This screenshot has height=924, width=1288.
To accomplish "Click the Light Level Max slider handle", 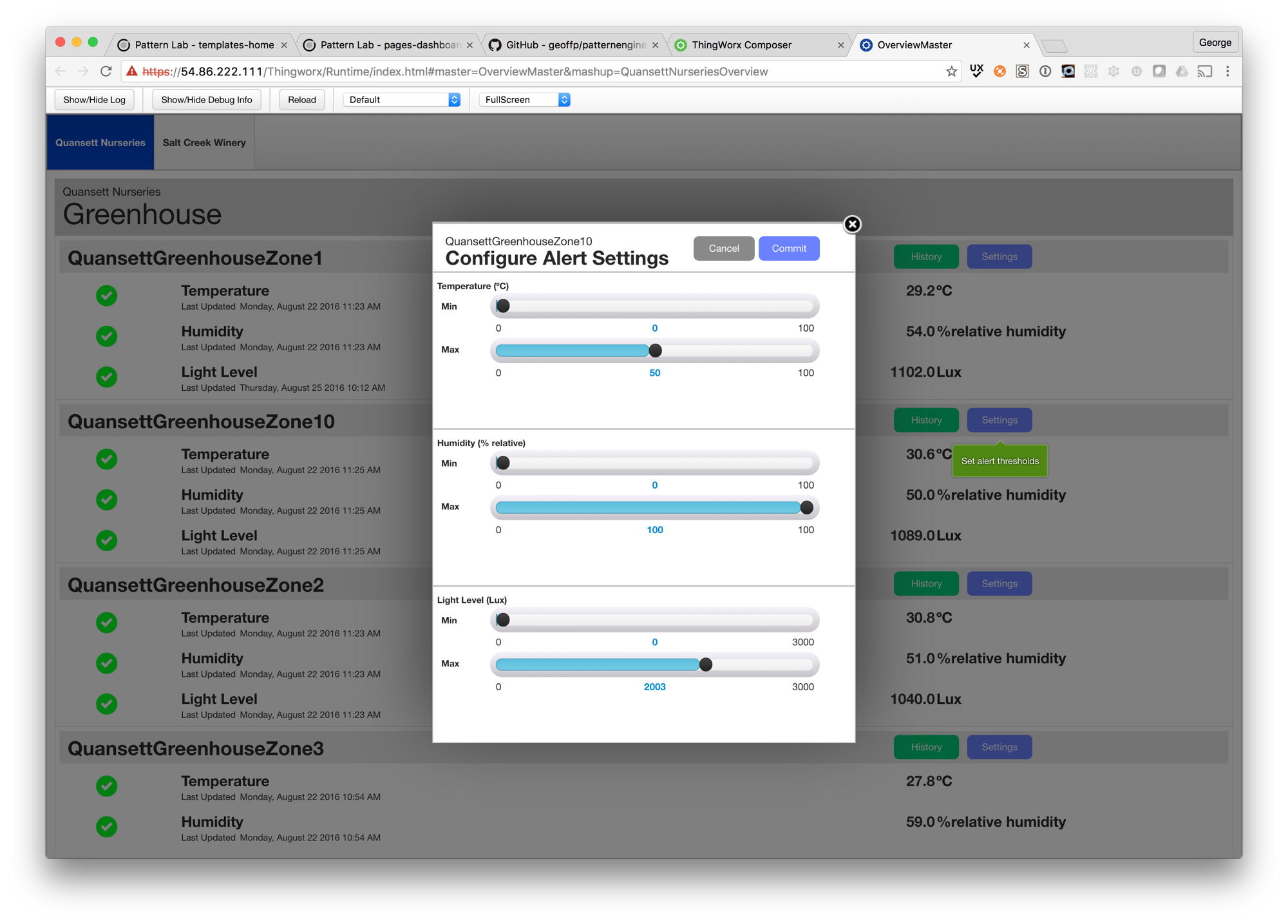I will pyautogui.click(x=706, y=665).
